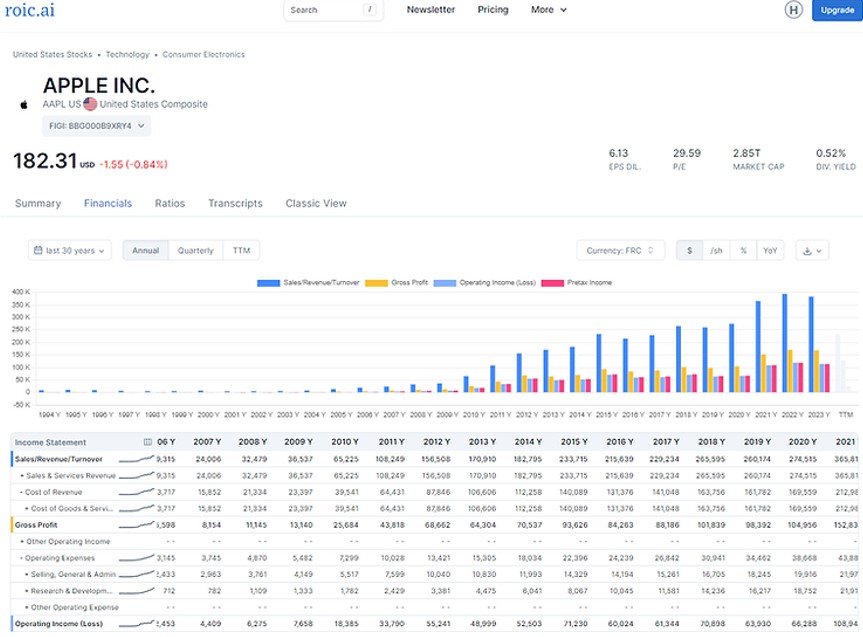Screen dimensions: 863x637
Task: Toggle Operating Income (Loss) legend series
Action: [x=484, y=282]
